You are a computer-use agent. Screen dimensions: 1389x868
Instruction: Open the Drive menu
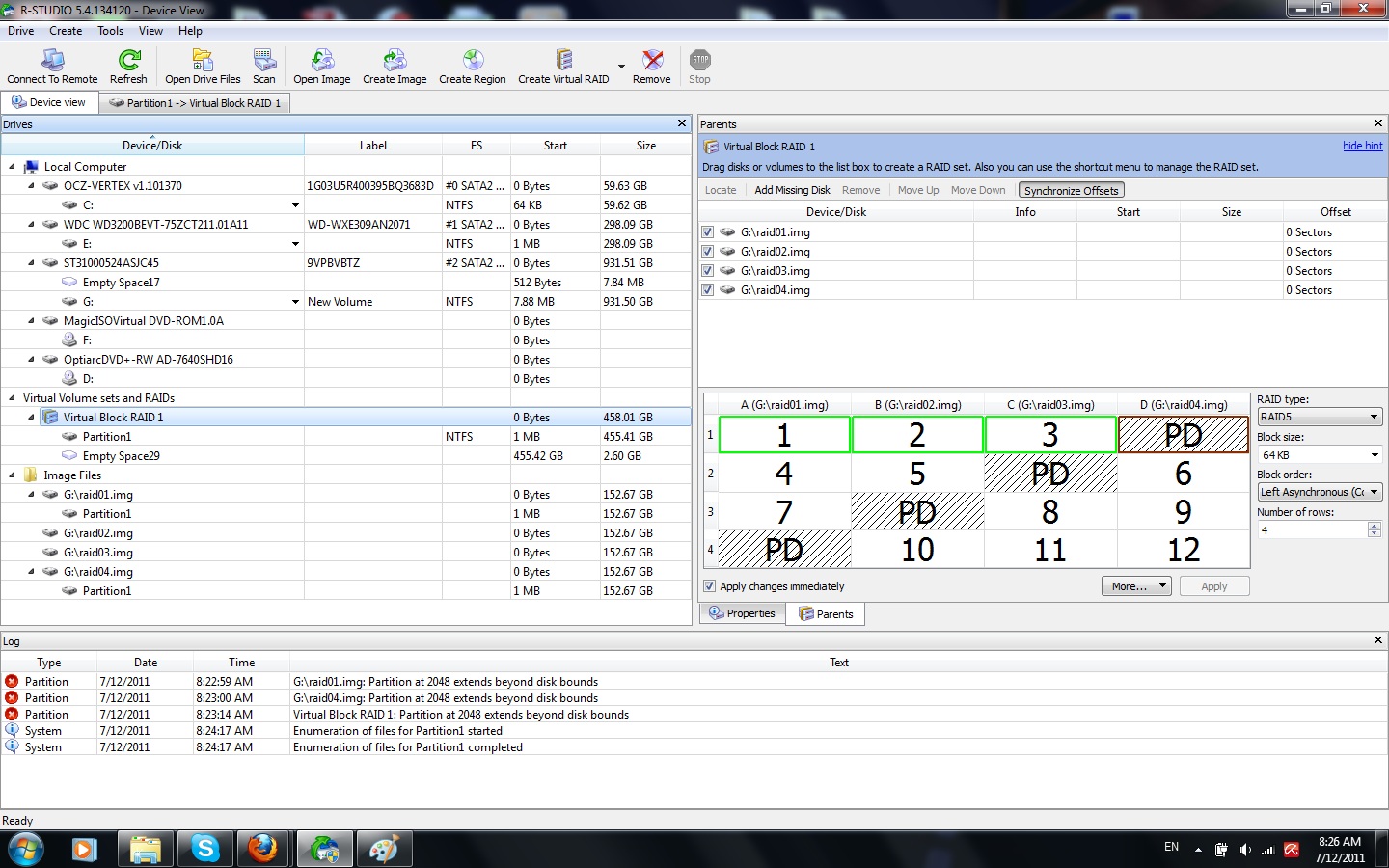(21, 31)
